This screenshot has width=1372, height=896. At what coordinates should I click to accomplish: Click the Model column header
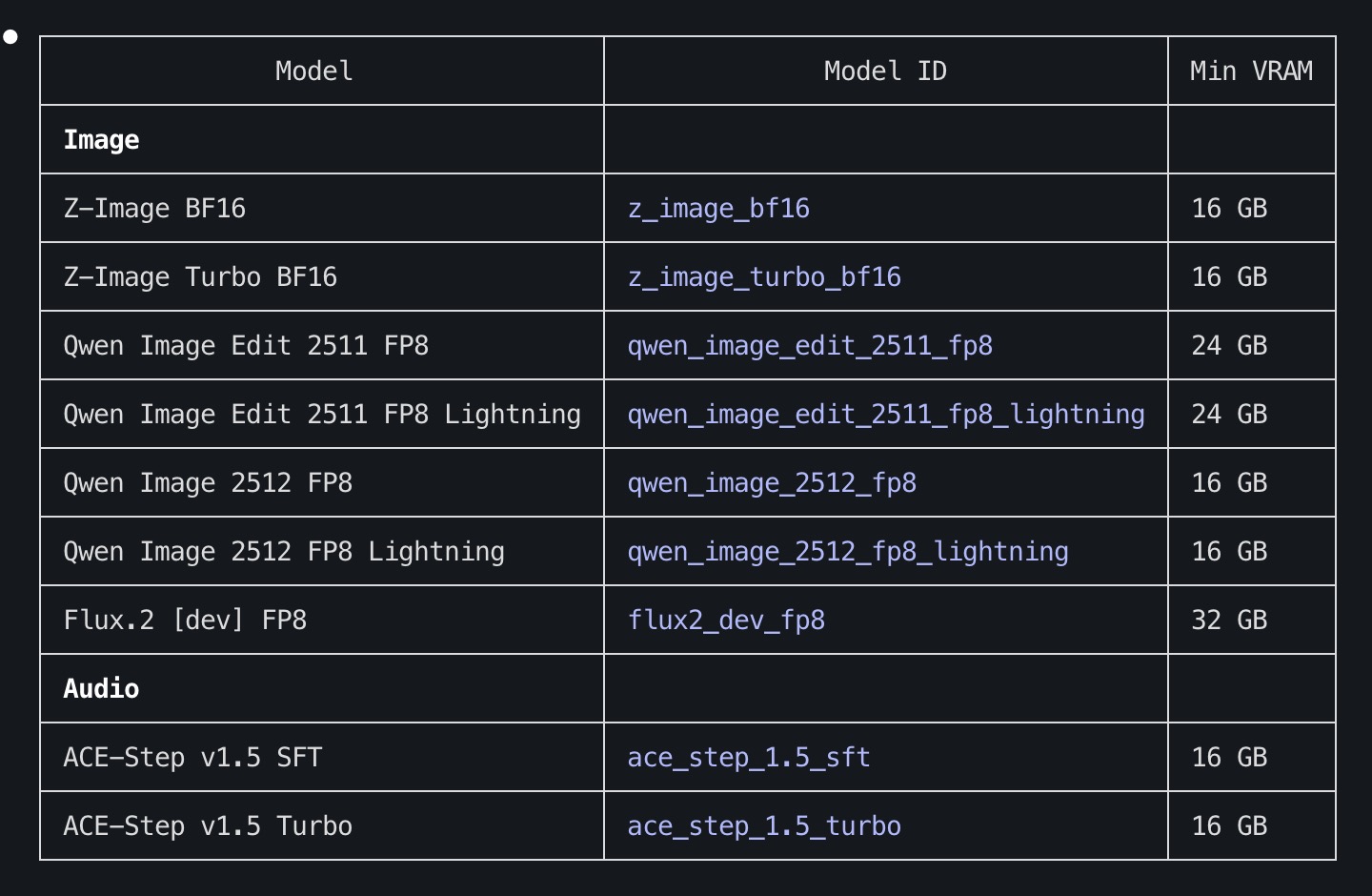[314, 71]
